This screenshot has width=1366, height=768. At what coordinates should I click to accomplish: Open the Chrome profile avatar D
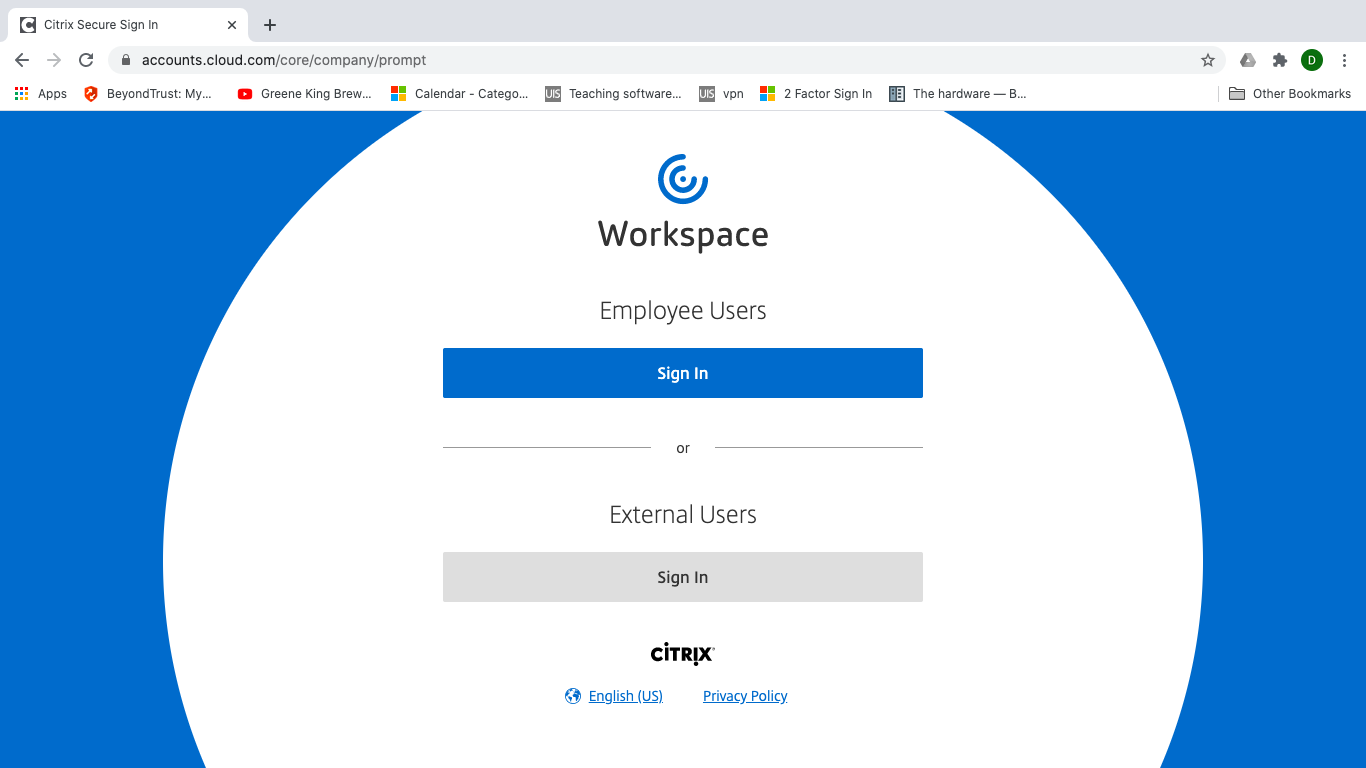(x=1312, y=60)
